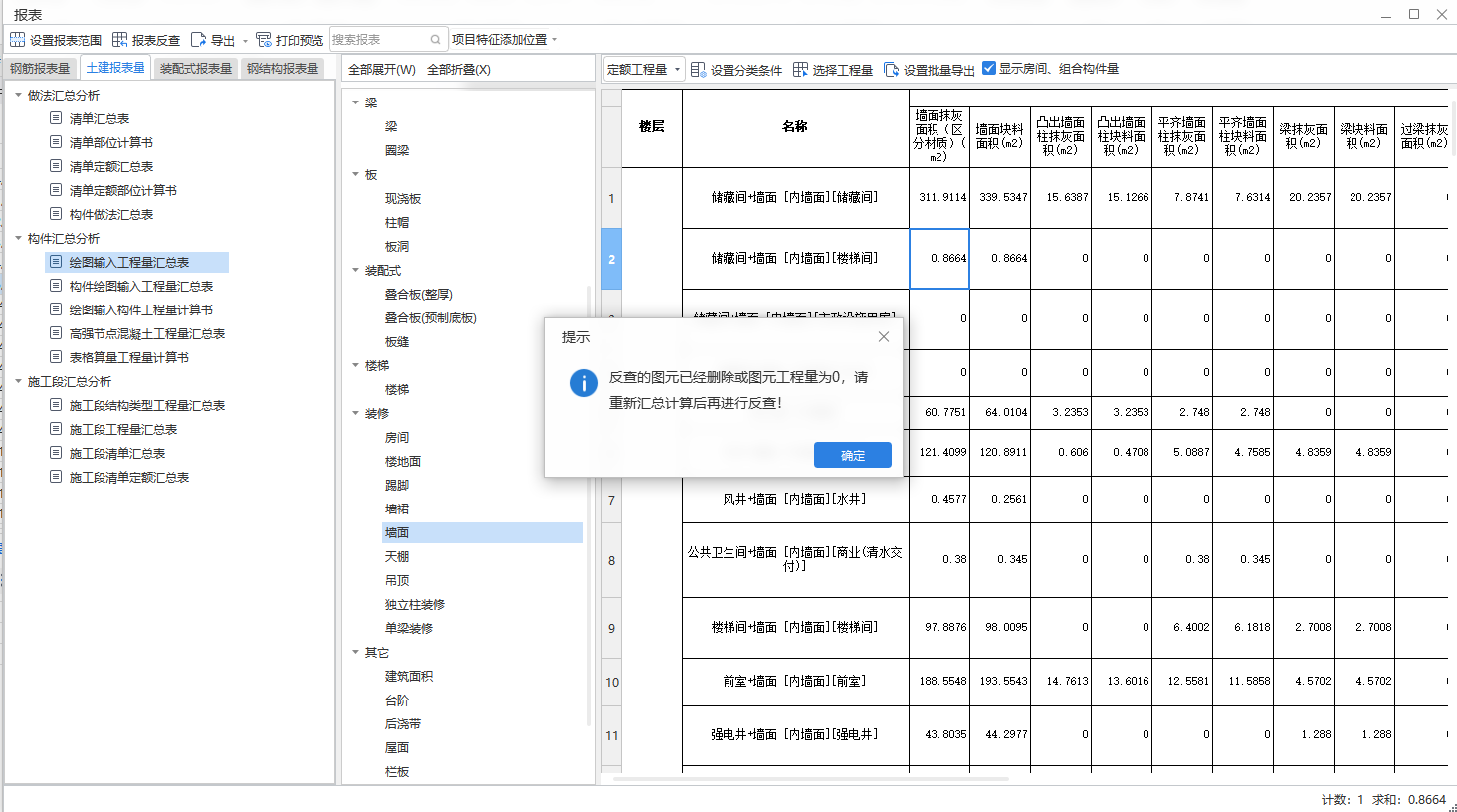
Task: Click document icon beside 绘图输入工程量汇总表
Action: [x=56, y=262]
